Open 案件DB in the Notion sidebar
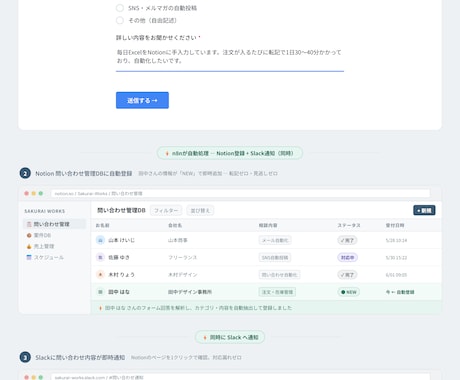 [39, 235]
